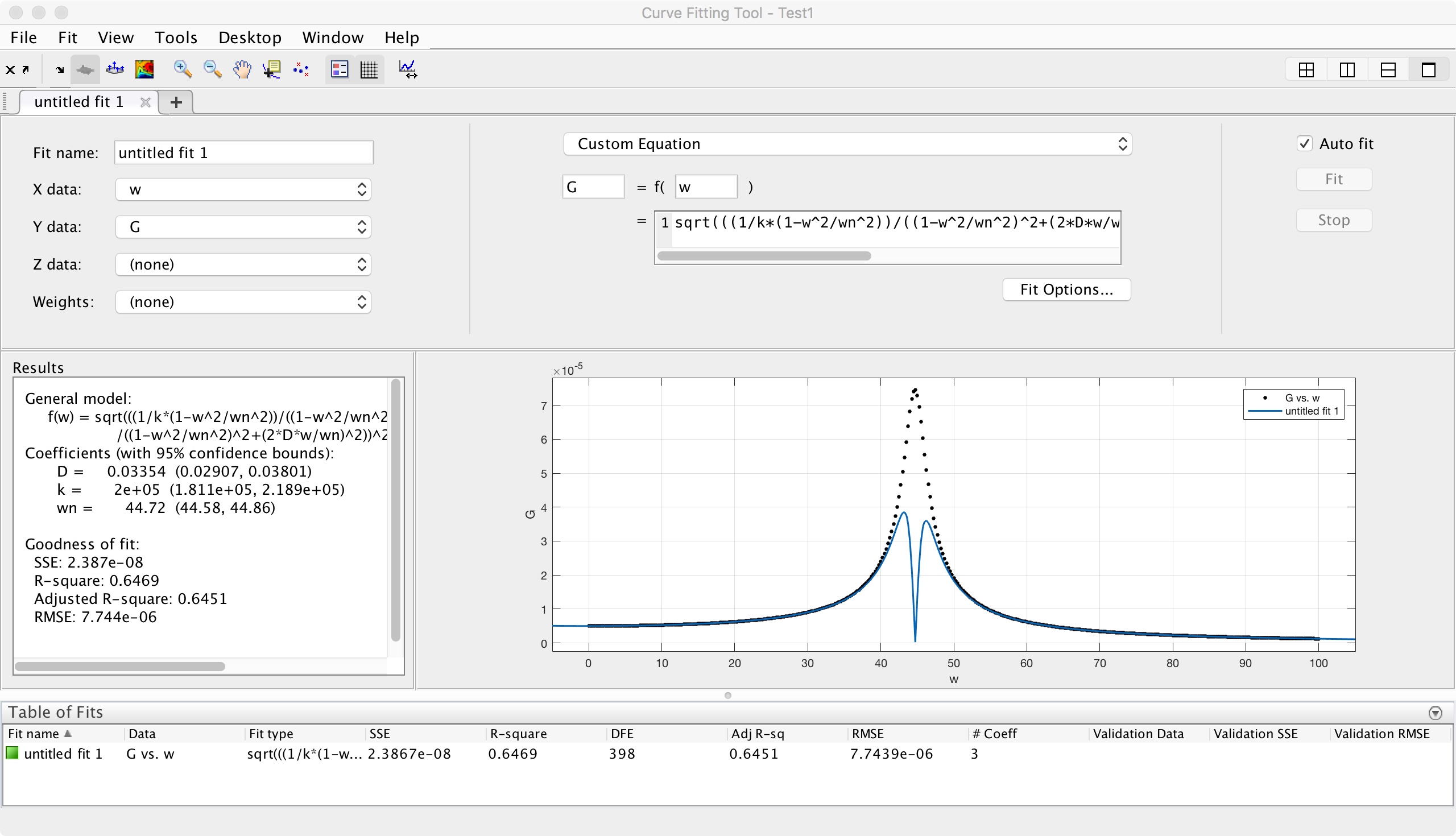1456x836 pixels.
Task: Toggle the plot Legend button
Action: (340, 69)
